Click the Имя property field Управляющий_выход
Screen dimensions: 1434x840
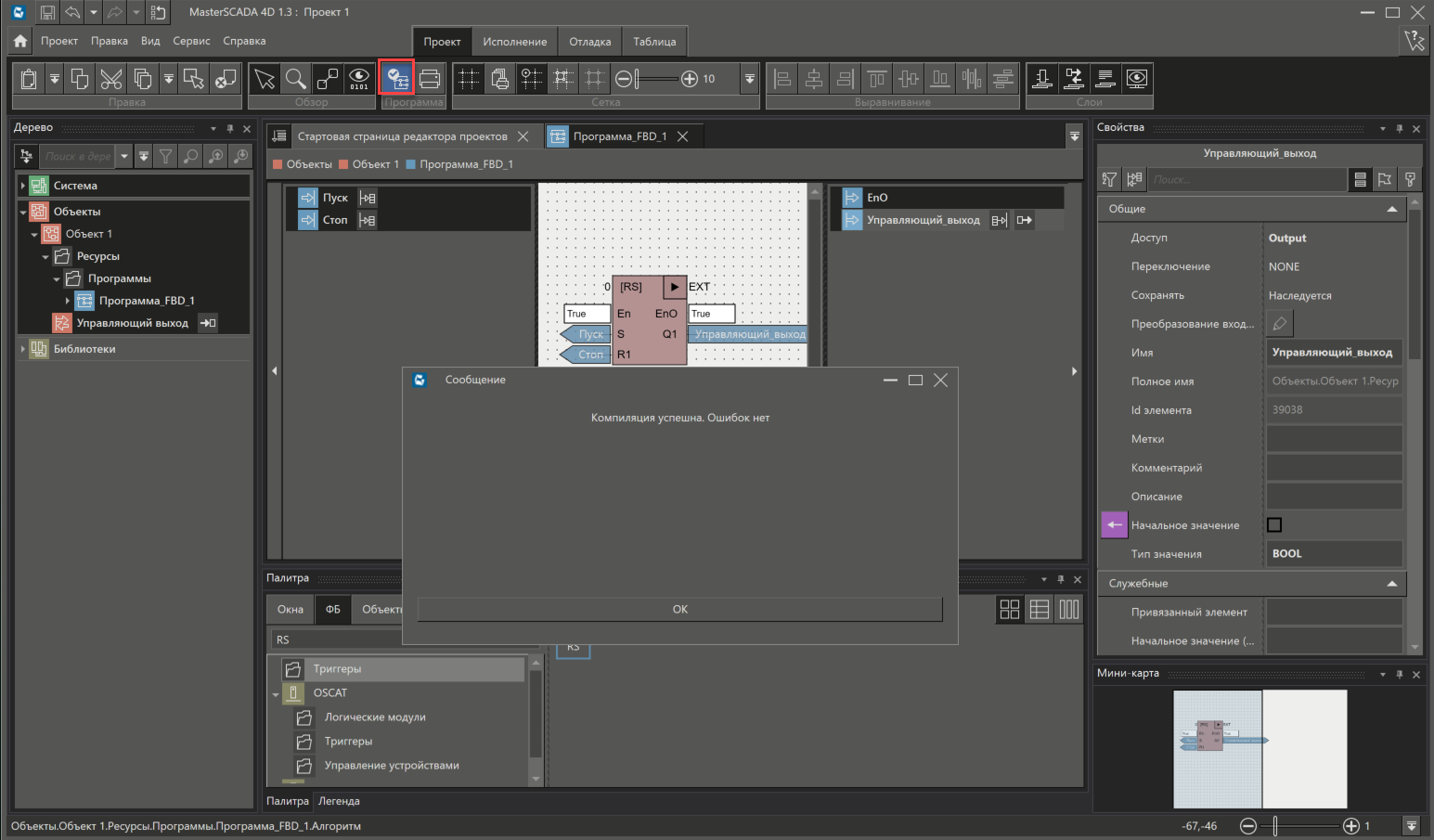[x=1333, y=353]
